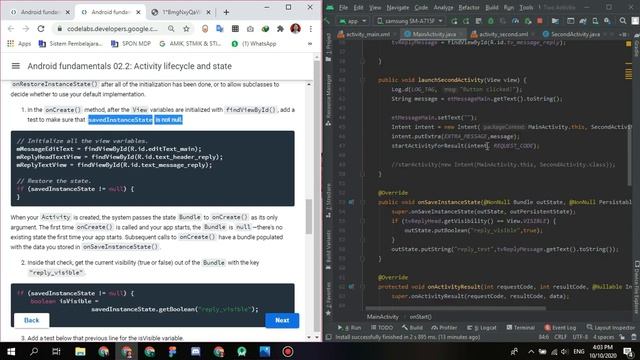The height and width of the screenshot is (360, 640).
Task: Open the Logcat tool window
Action: click(x=482, y=327)
